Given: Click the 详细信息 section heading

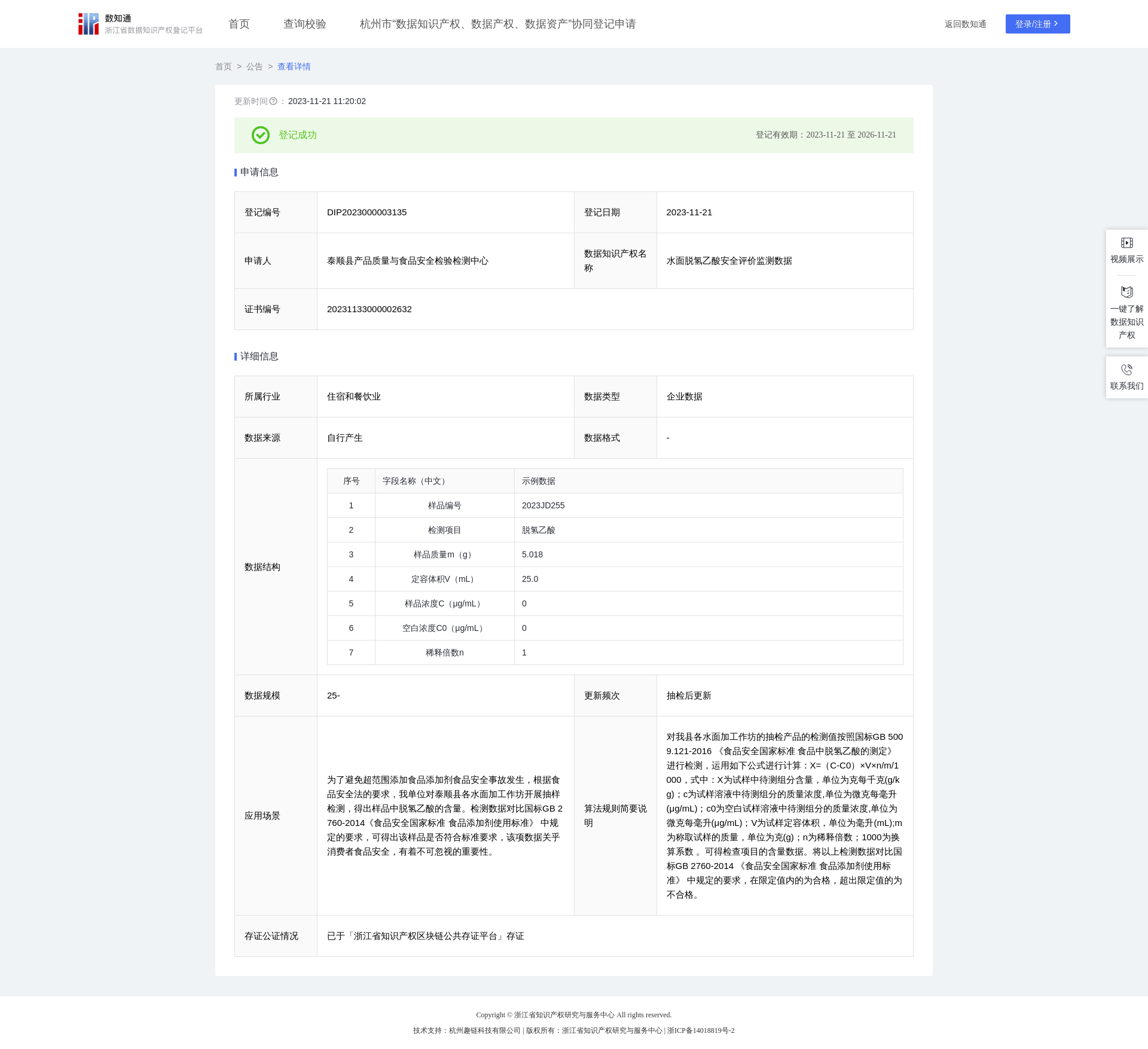Looking at the screenshot, I should 259,356.
